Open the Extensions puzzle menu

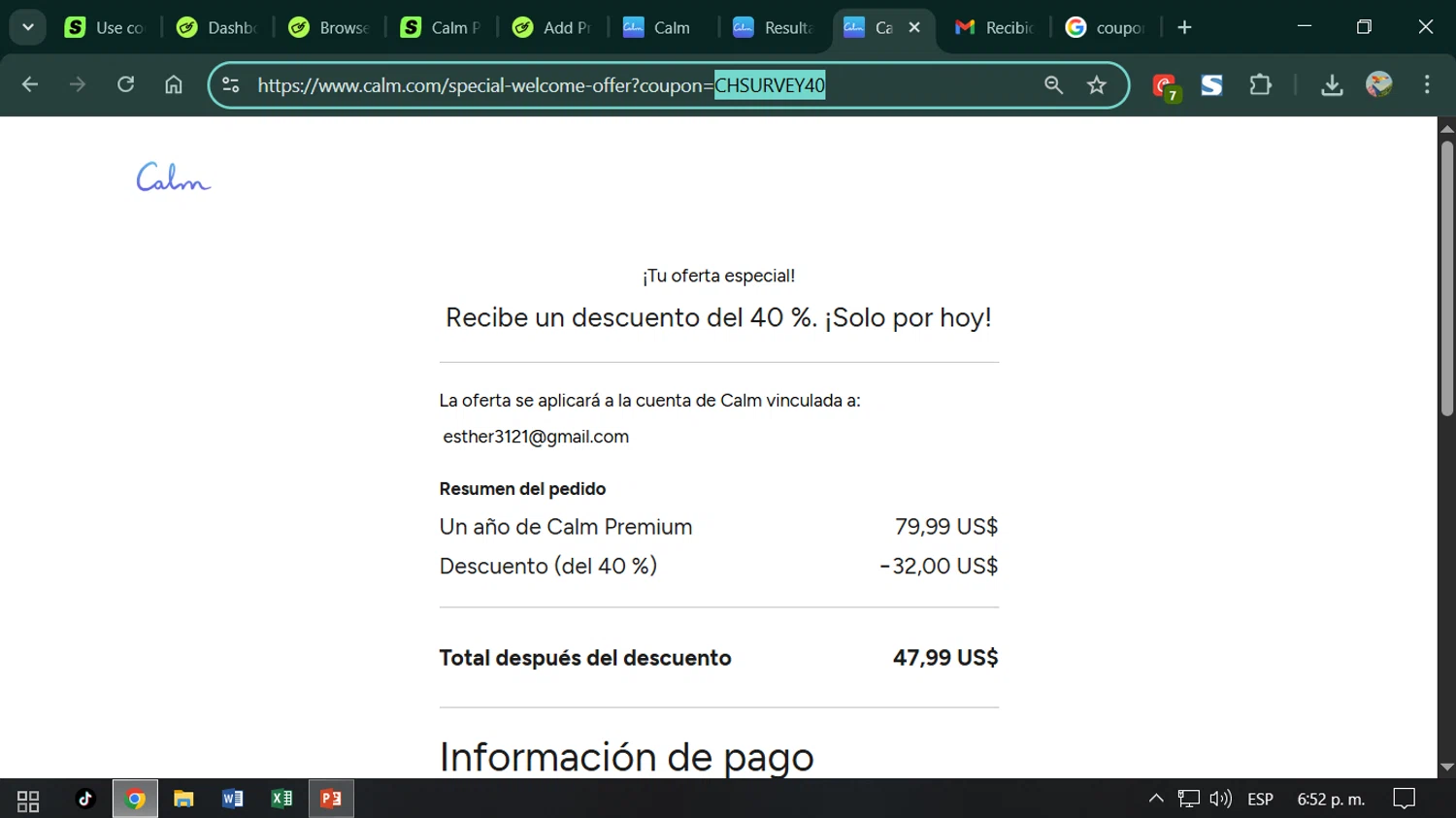[1260, 85]
